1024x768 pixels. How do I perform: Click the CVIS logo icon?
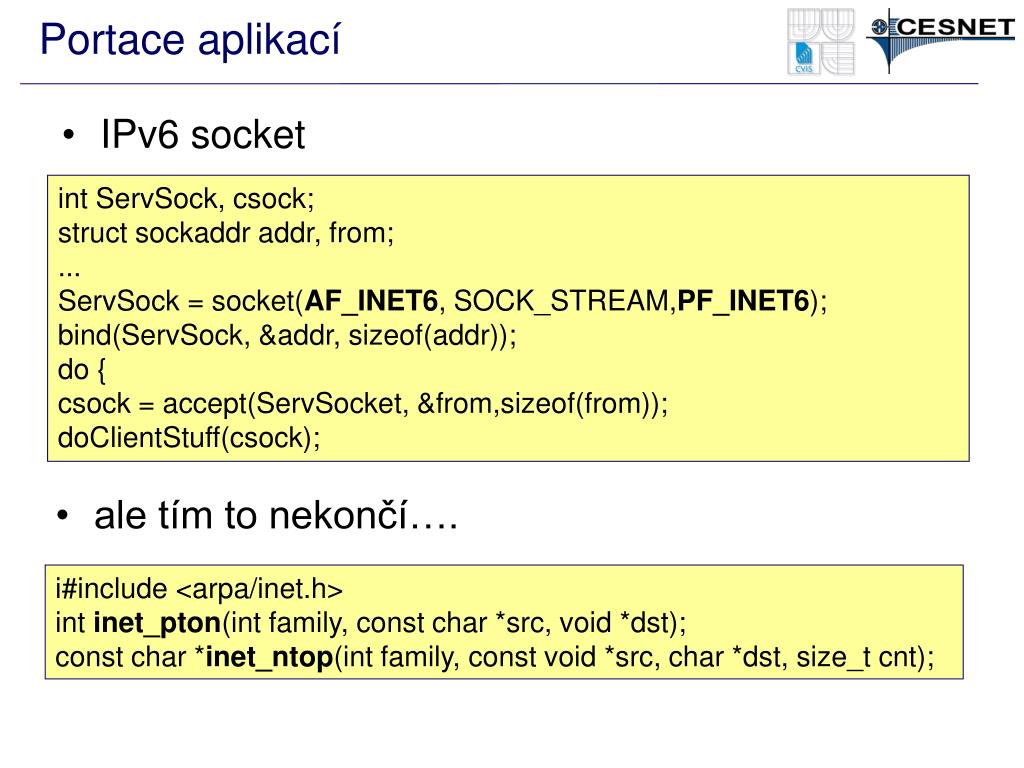coord(821,41)
